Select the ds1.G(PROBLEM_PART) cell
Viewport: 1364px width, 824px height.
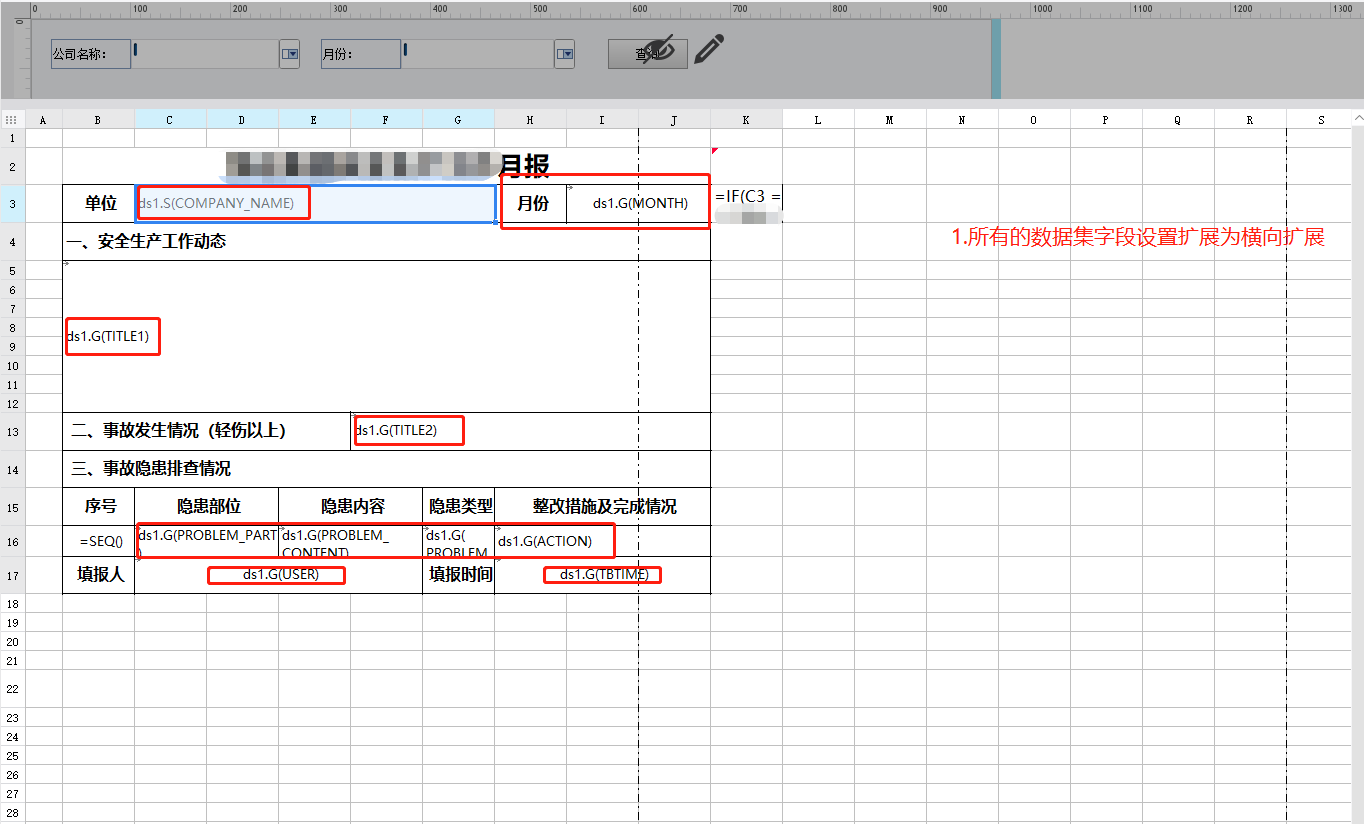tap(207, 541)
